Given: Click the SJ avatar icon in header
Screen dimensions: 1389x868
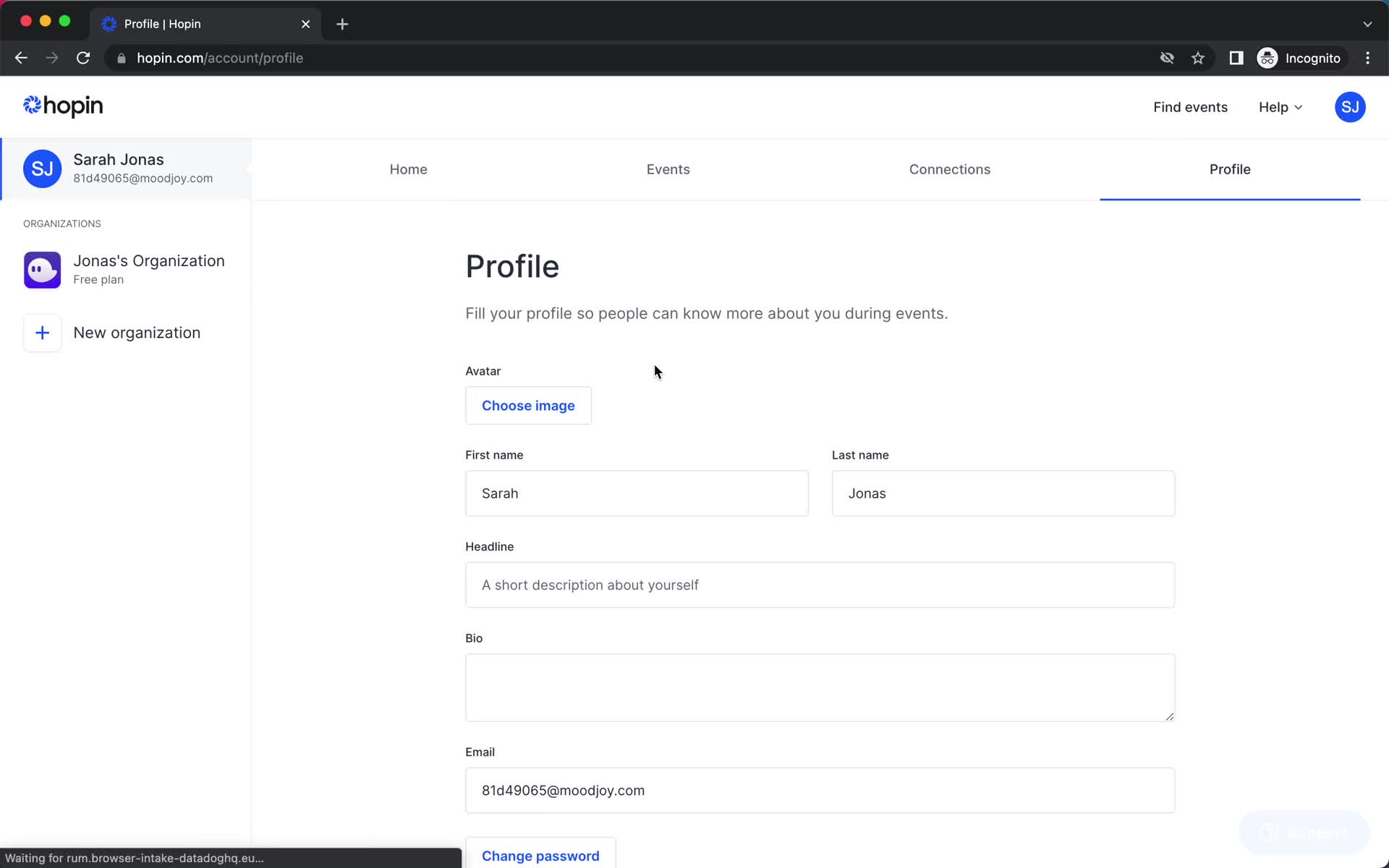Looking at the screenshot, I should [x=1350, y=107].
